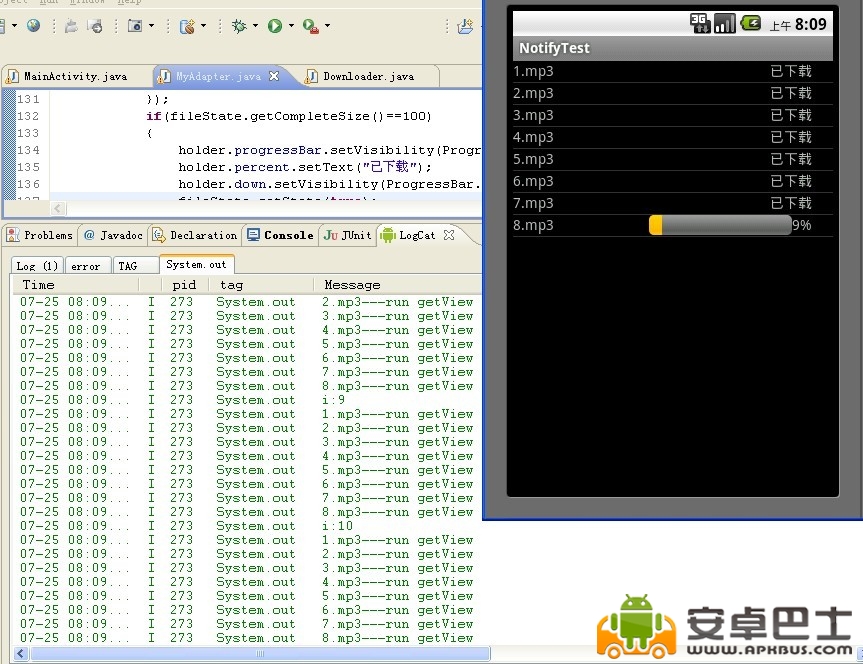Screen dimensions: 863x664
Task: Expand the dropdown arrow beside Debug icon
Action: [x=255, y=26]
